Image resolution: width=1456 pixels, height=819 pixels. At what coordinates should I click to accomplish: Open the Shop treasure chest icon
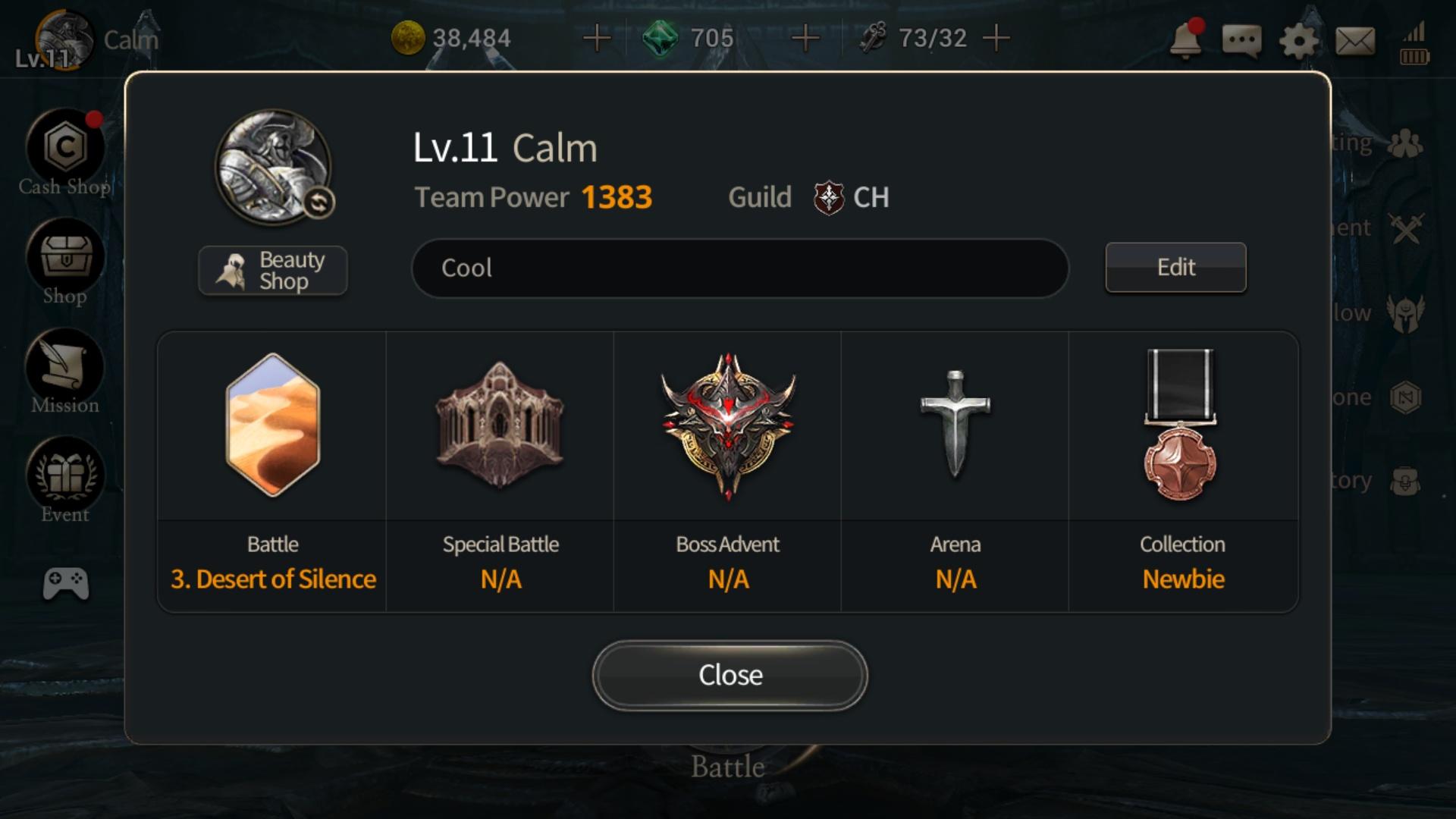click(65, 256)
